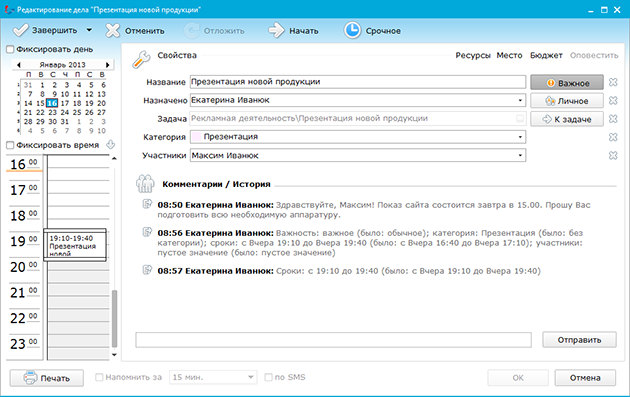630x397 pixels.
Task: Click the Начать arrow icon
Action: pyautogui.click(x=276, y=31)
